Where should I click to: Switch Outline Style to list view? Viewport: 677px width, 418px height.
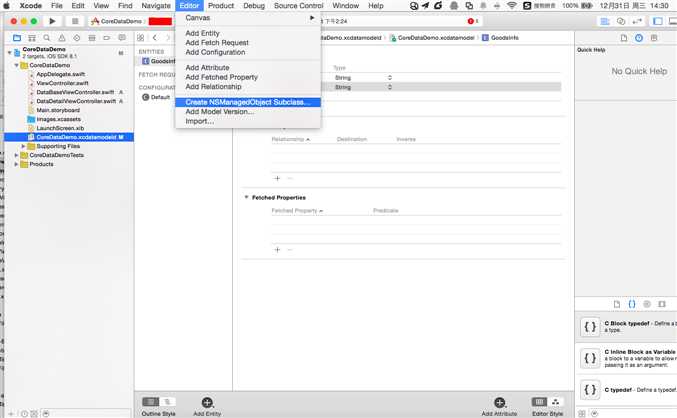click(150, 402)
